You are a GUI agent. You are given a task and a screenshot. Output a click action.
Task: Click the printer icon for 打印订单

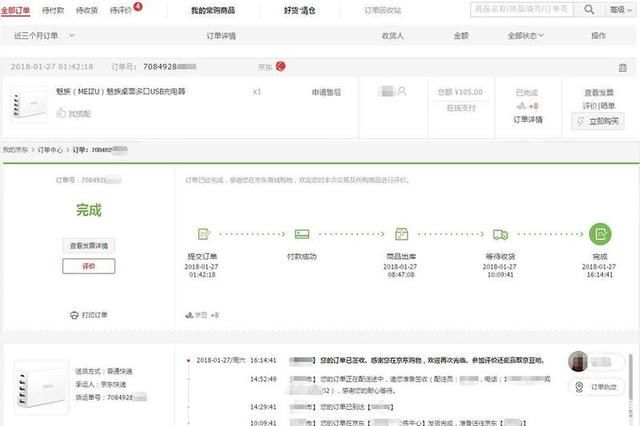click(74, 314)
